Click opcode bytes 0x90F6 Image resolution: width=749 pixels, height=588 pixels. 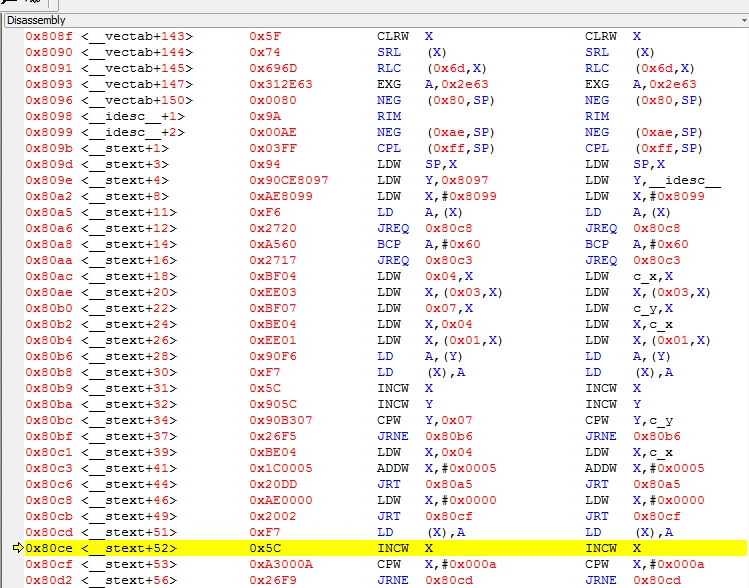pos(273,356)
